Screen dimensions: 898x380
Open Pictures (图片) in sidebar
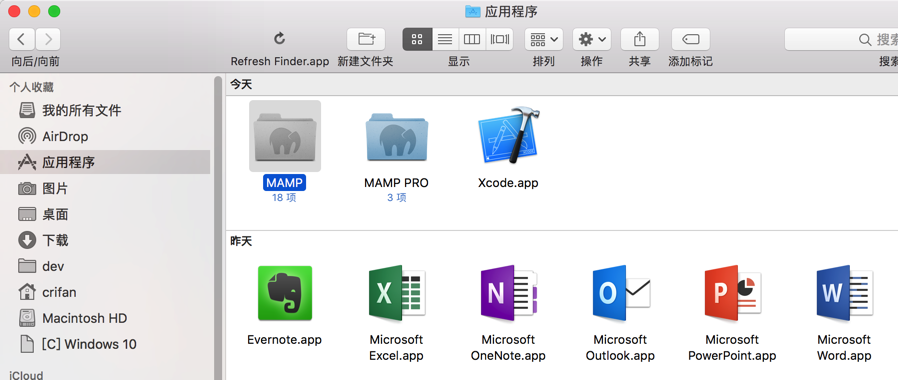[x=105, y=188]
